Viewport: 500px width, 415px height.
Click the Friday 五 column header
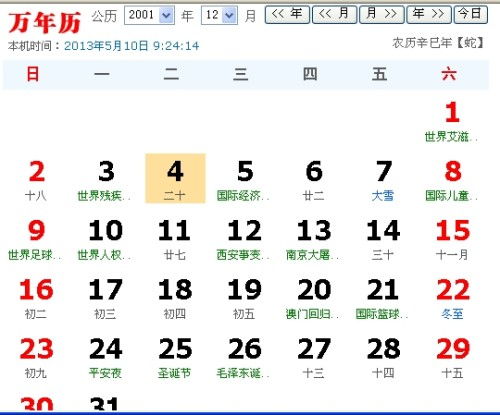point(379,74)
